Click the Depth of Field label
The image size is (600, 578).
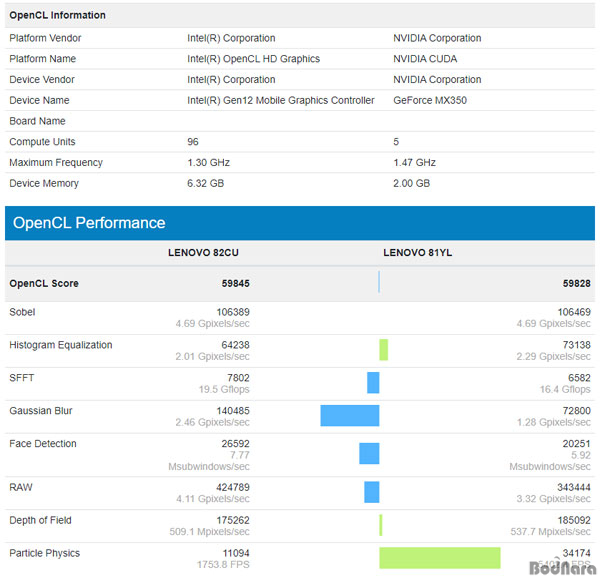click(40, 520)
